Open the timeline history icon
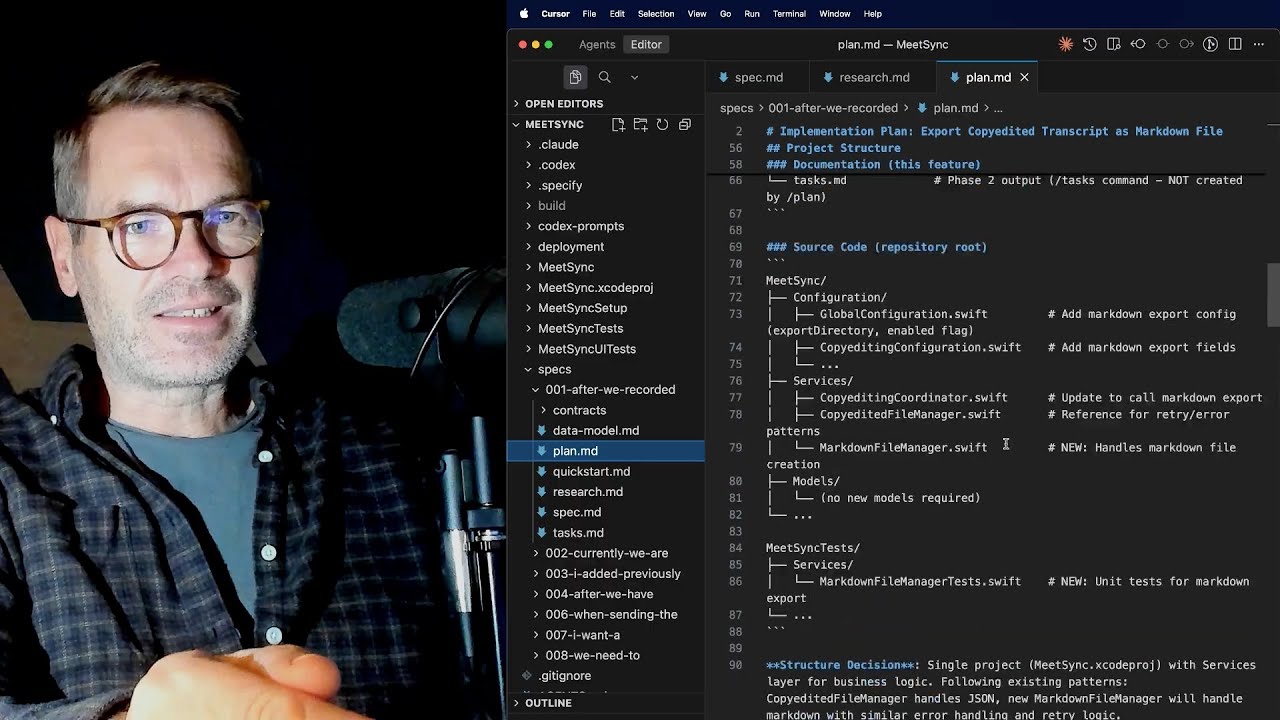 click(1090, 44)
